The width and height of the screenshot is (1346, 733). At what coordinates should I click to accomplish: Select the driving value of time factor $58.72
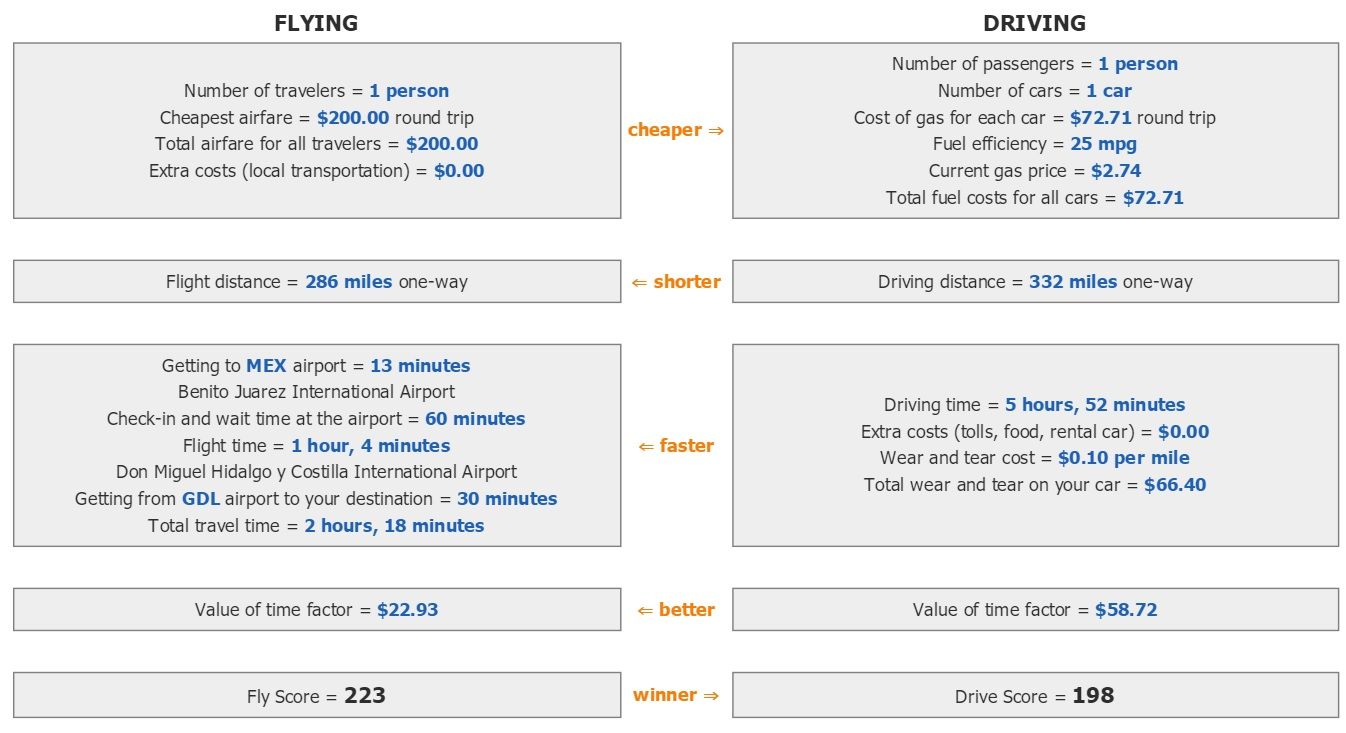[x=1126, y=610]
